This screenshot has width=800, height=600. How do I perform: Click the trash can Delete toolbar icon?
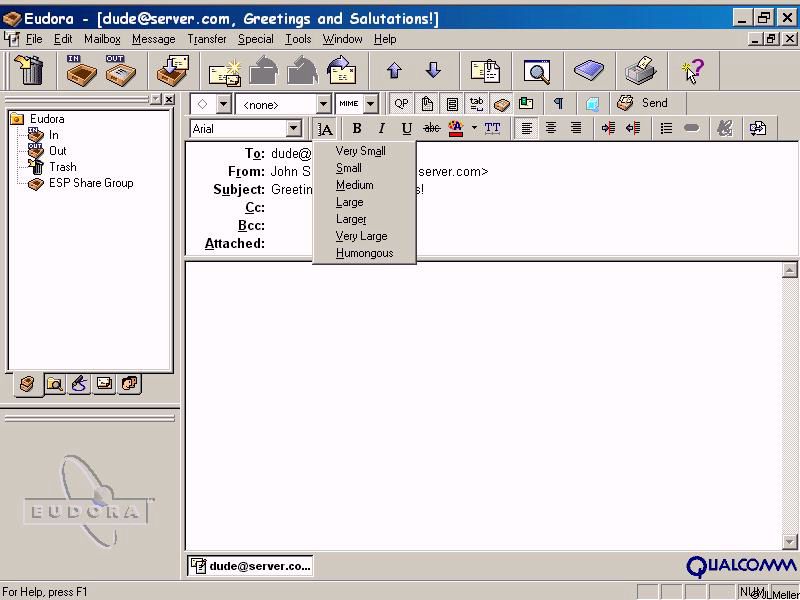pyautogui.click(x=30, y=70)
